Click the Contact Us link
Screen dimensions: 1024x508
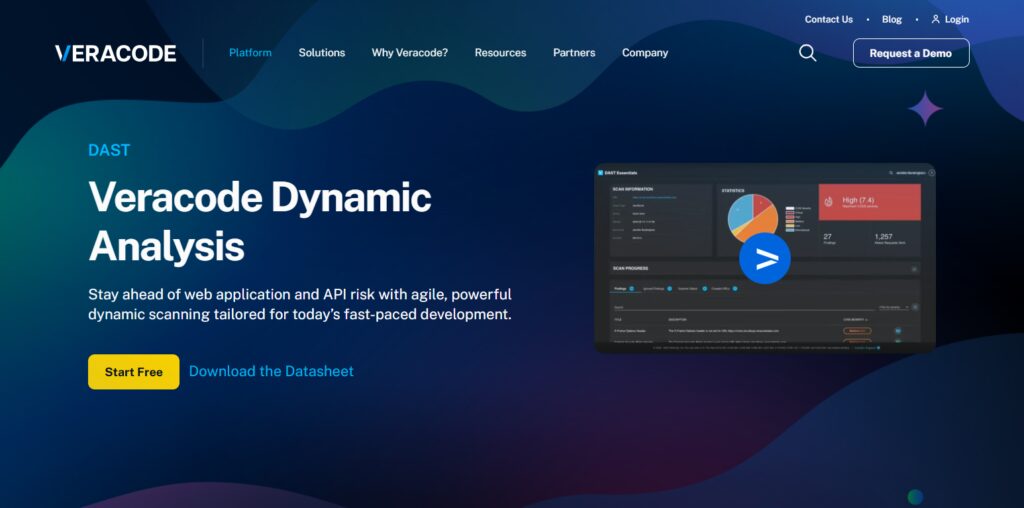pos(829,20)
